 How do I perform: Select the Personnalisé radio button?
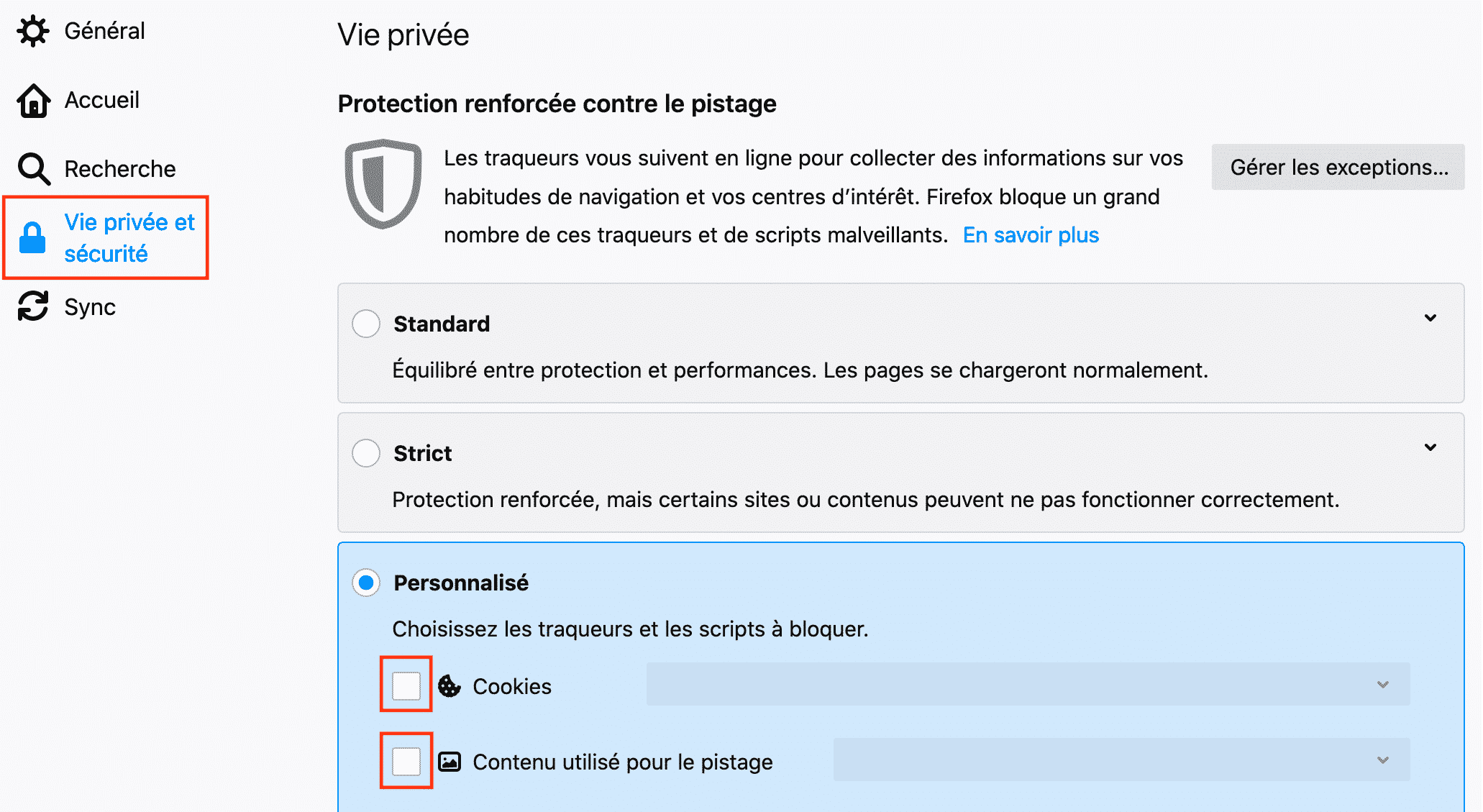coord(366,583)
